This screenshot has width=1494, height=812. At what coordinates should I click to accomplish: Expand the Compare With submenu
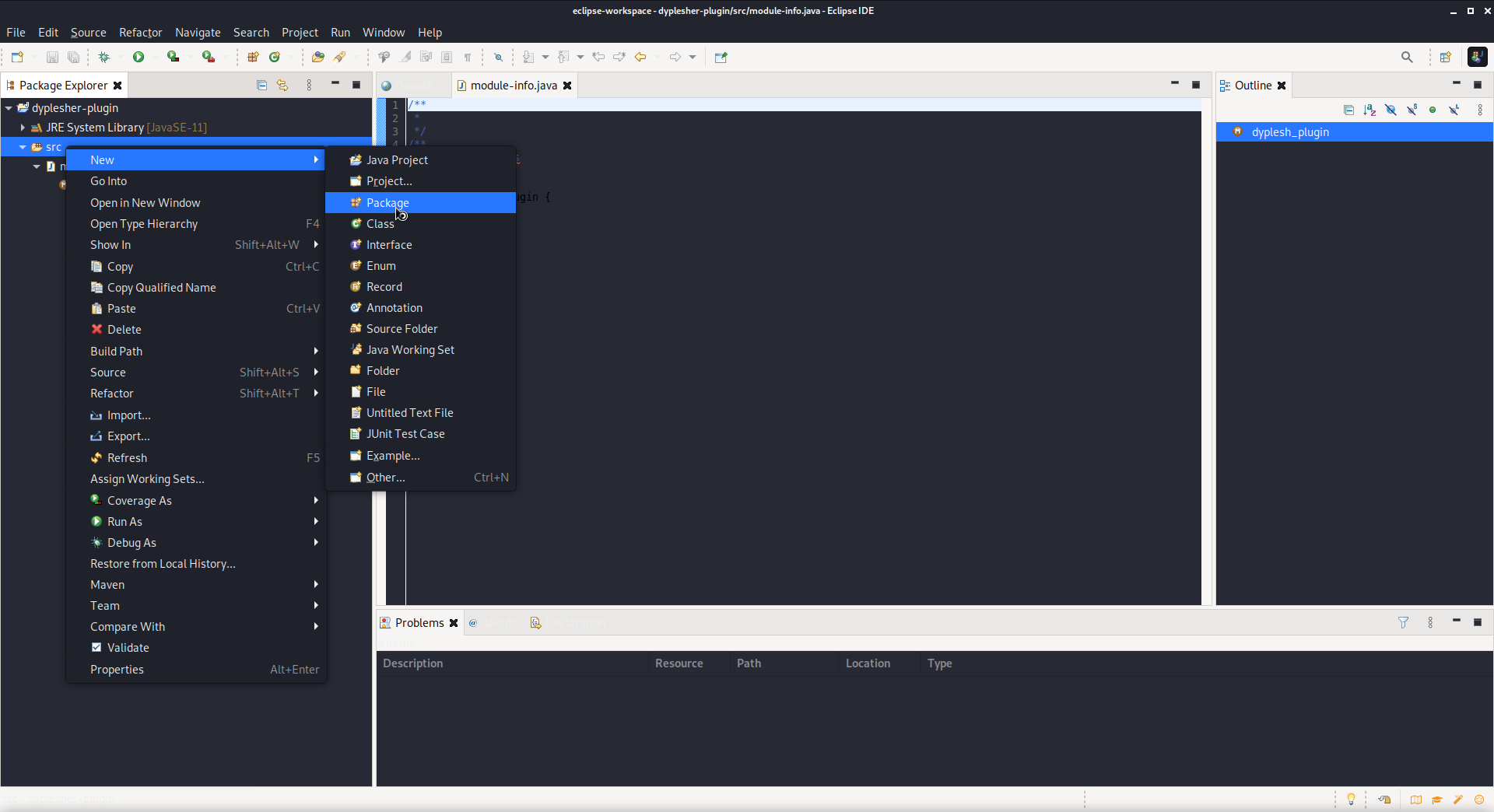[x=196, y=627]
